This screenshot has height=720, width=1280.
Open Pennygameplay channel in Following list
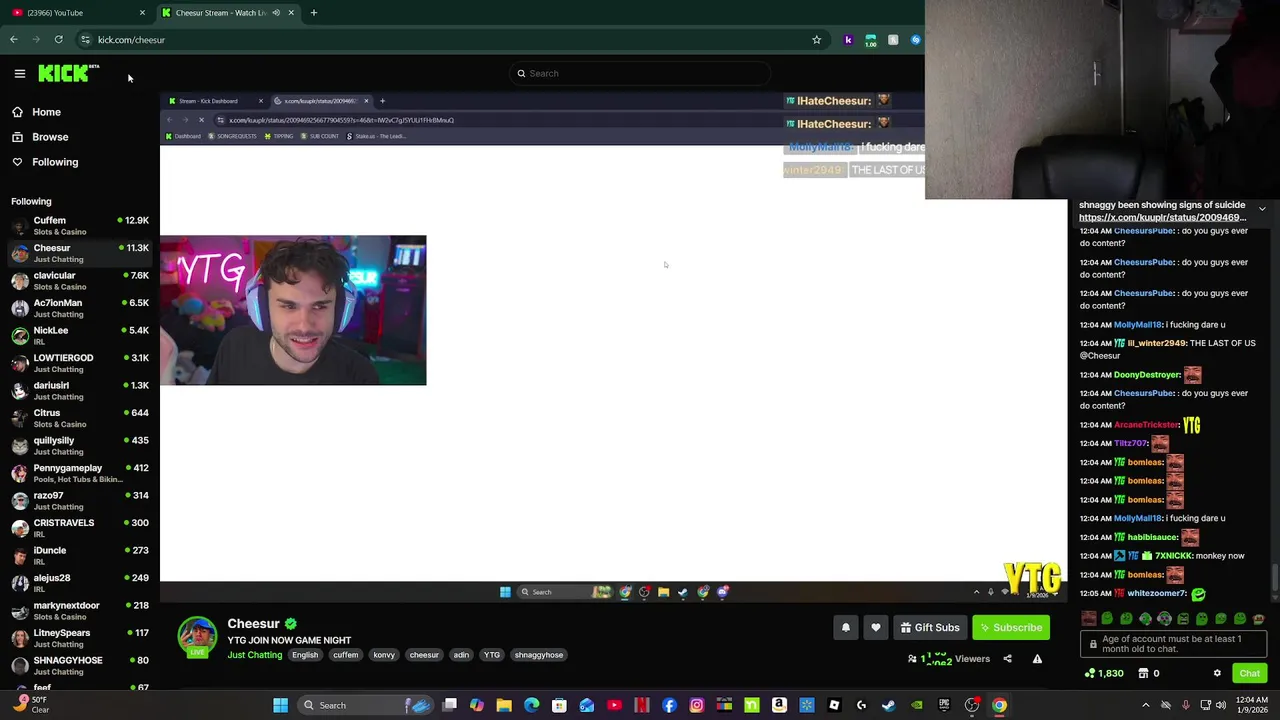[80, 473]
